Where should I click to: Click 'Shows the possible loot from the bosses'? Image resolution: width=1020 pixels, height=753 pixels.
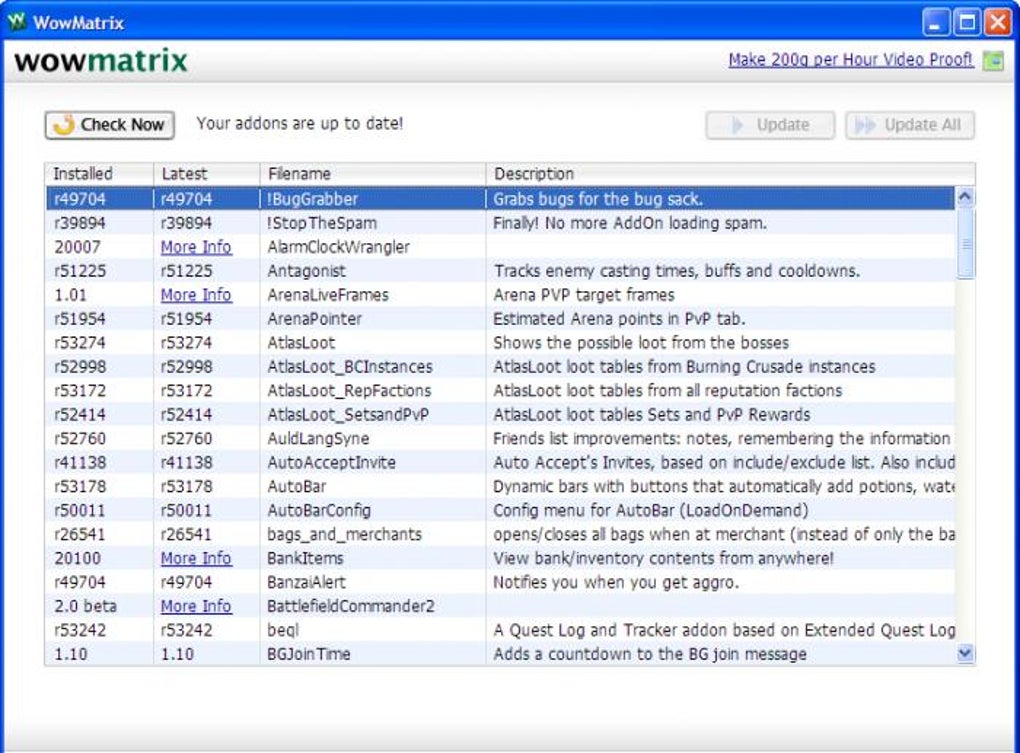[641, 343]
